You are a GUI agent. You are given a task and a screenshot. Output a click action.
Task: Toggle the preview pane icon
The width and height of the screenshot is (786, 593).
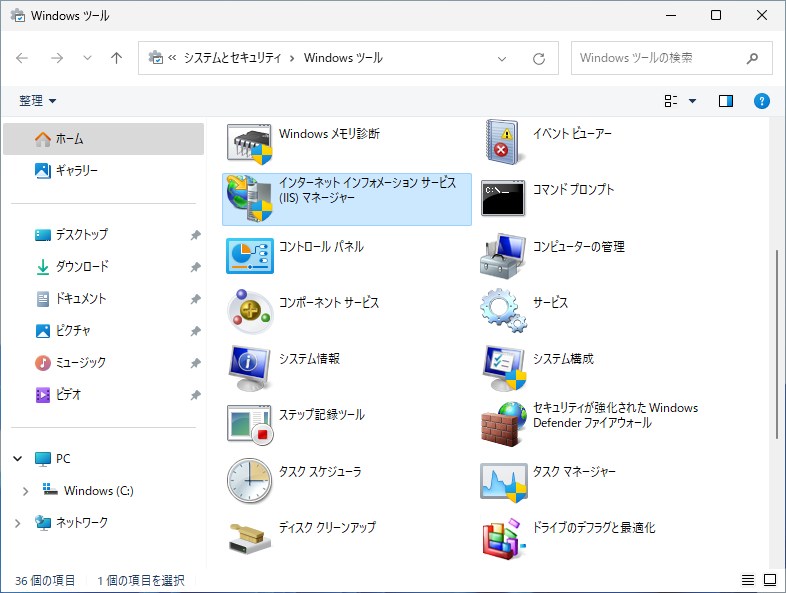point(725,101)
